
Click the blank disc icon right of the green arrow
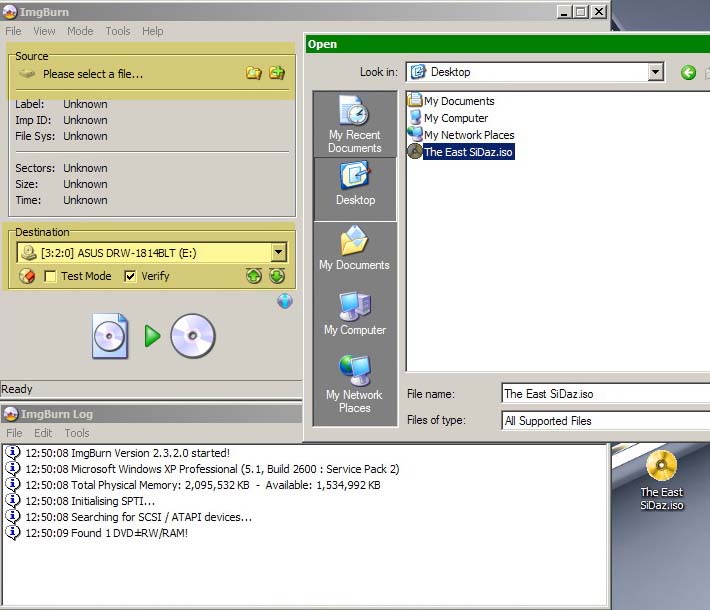coord(193,336)
